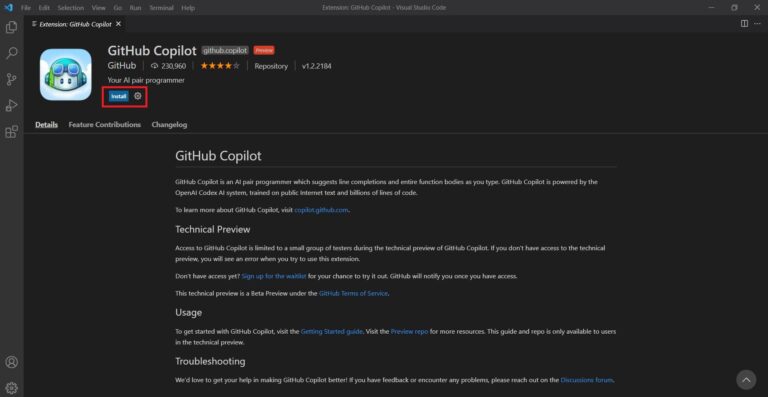Viewport: 768px width, 397px height.
Task: Open the Manage gear in activity bar
Action: click(x=11, y=388)
